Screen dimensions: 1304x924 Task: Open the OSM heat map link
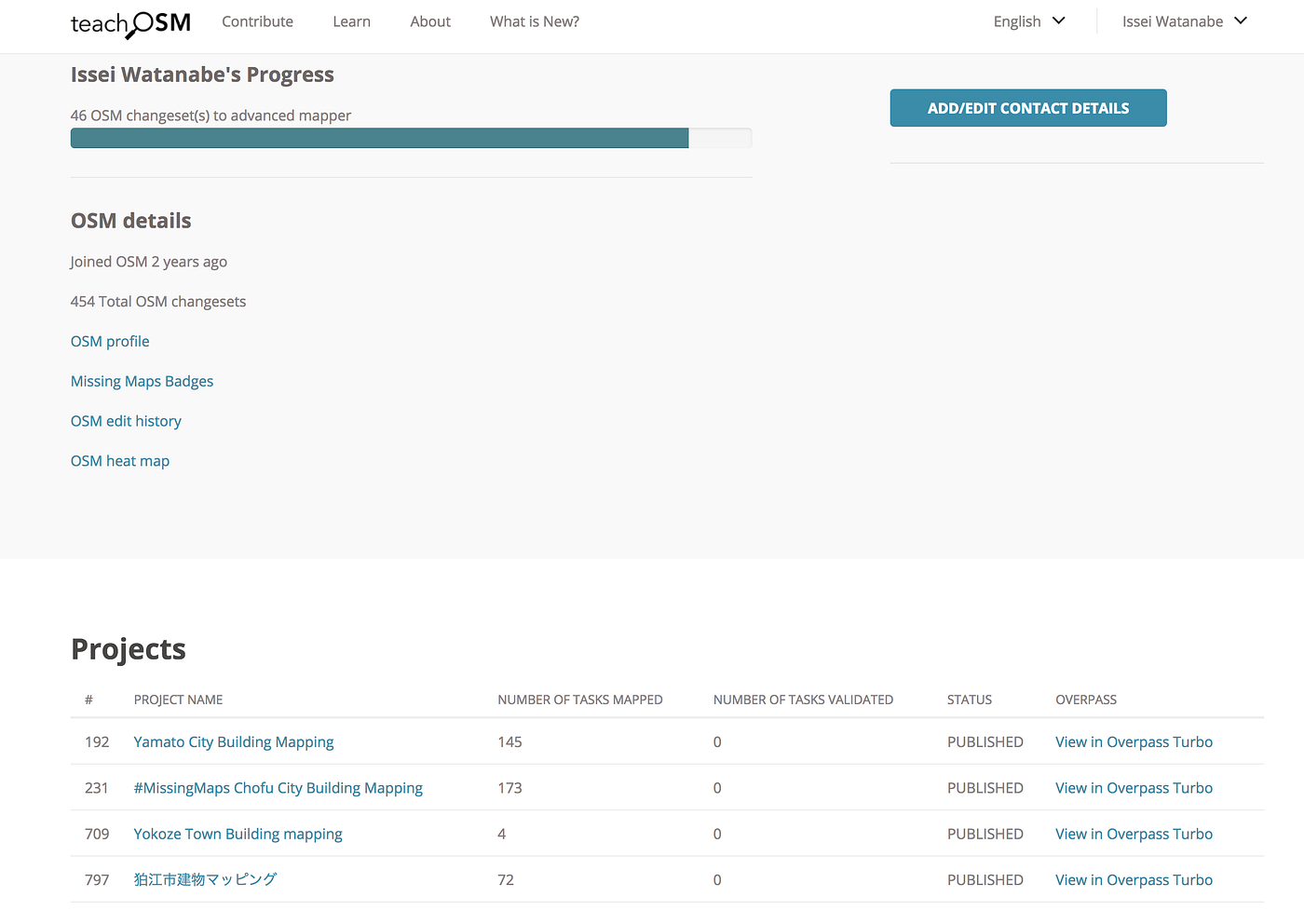tap(120, 461)
